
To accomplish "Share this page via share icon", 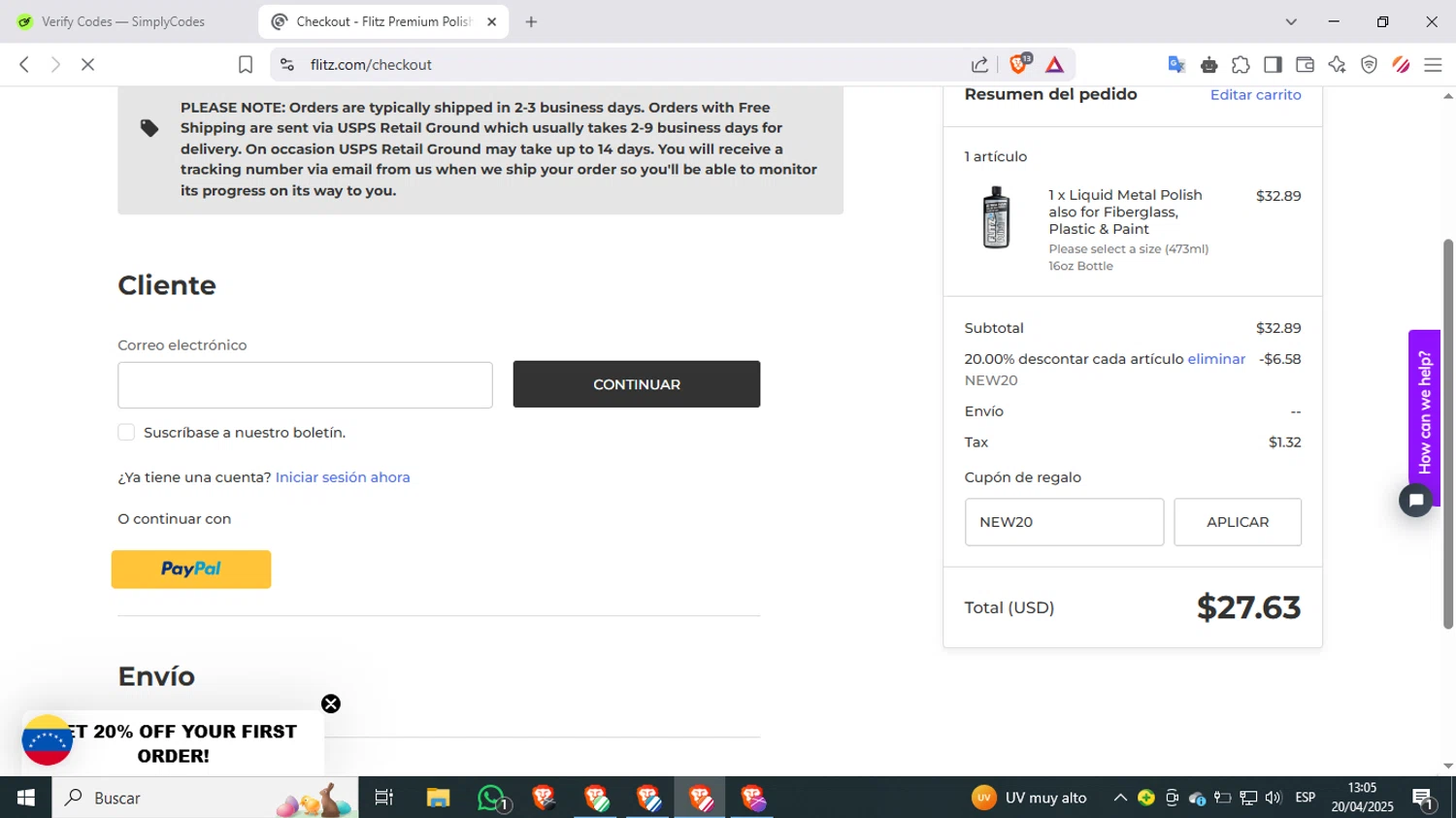I will (979, 64).
